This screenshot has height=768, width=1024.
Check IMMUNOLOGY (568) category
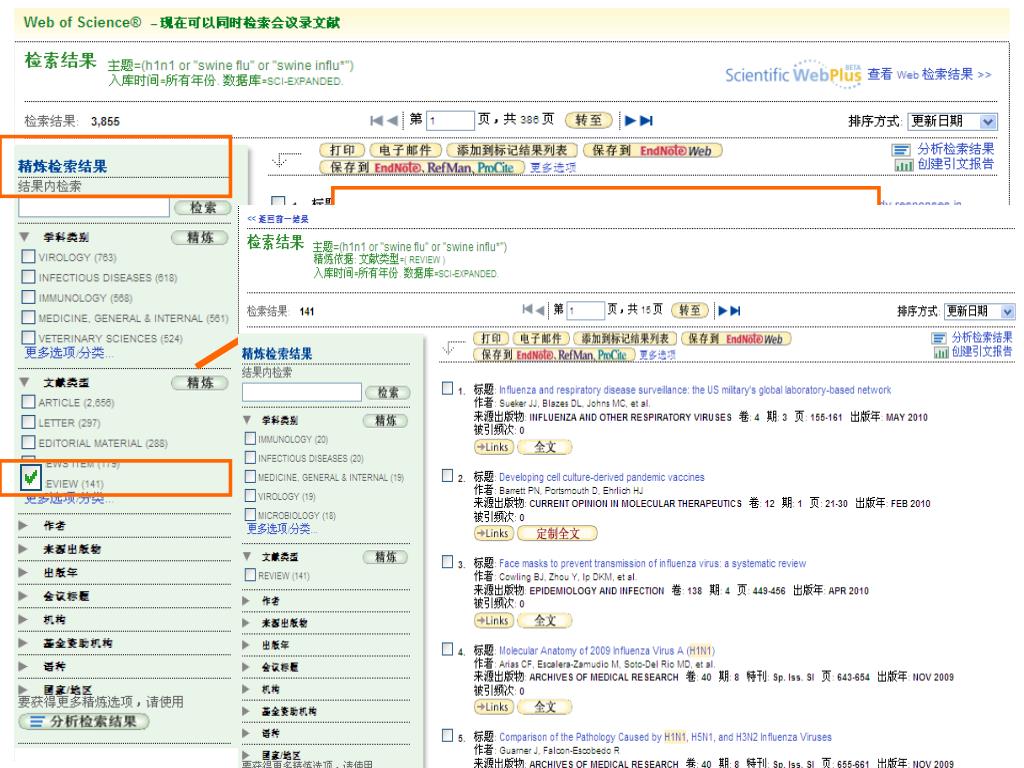28,296
